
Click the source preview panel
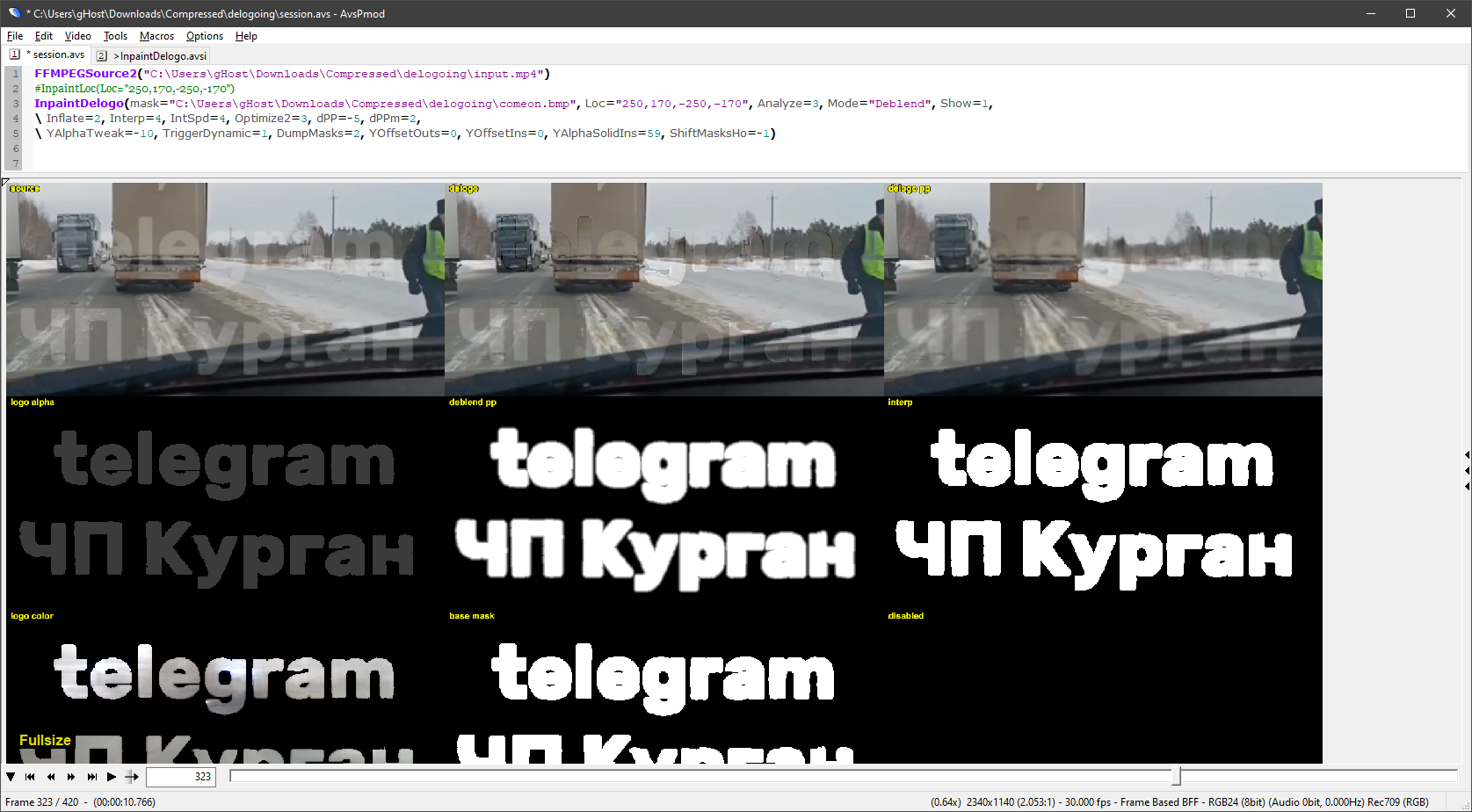point(225,289)
